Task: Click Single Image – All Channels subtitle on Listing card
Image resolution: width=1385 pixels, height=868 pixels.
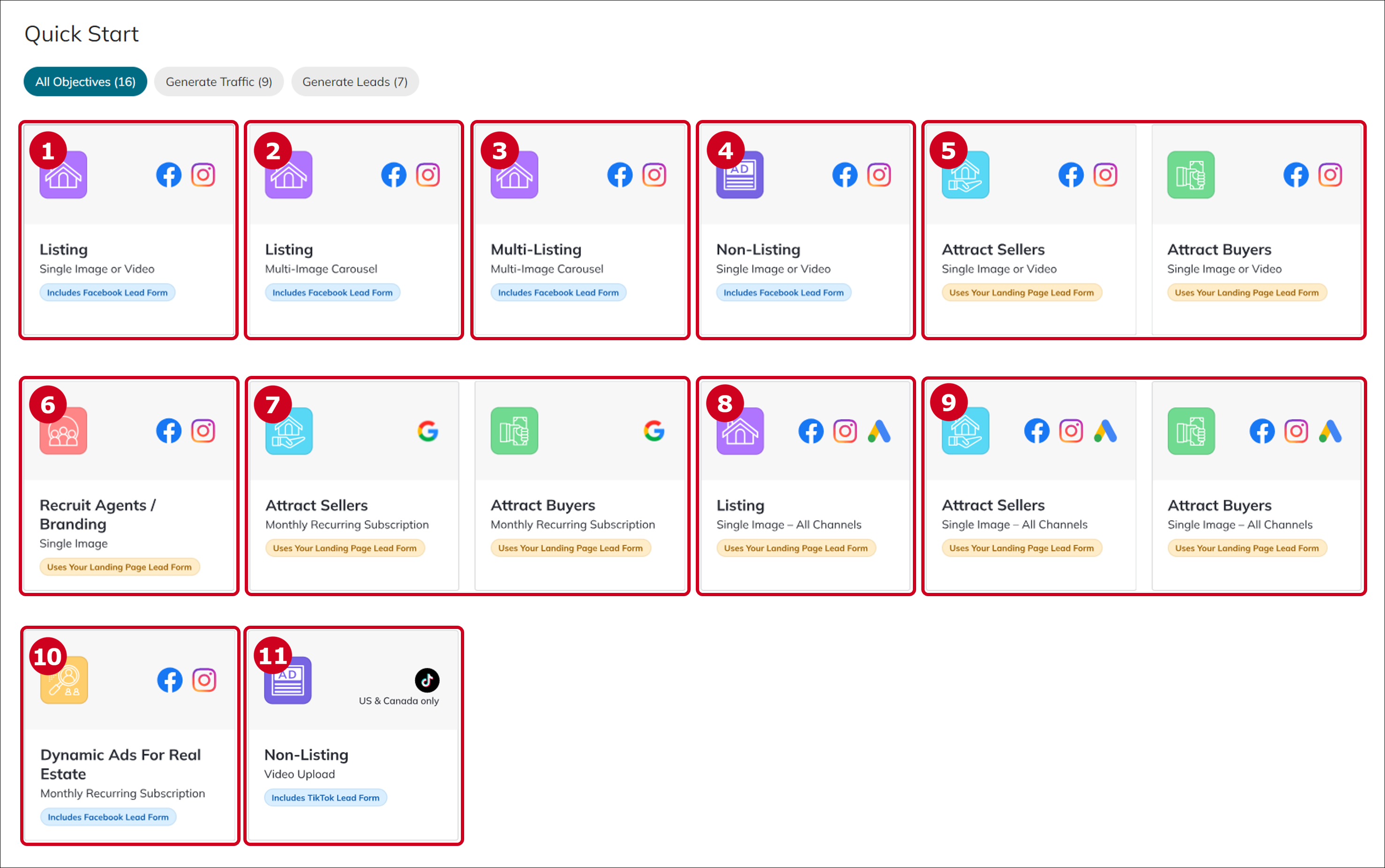Action: pyautogui.click(x=789, y=524)
